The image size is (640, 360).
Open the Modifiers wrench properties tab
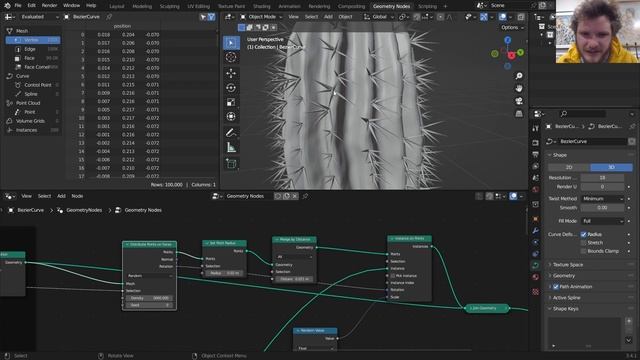pos(536,231)
